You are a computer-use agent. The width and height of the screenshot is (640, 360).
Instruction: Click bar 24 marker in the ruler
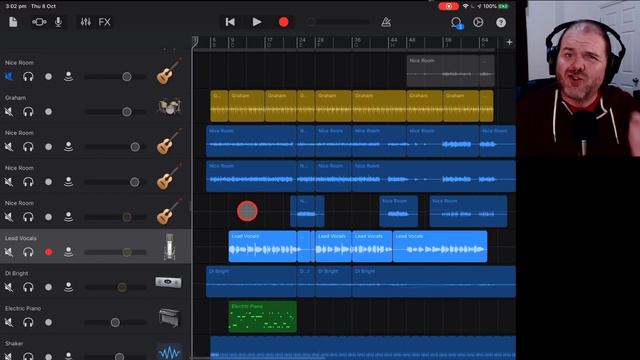pos(302,41)
